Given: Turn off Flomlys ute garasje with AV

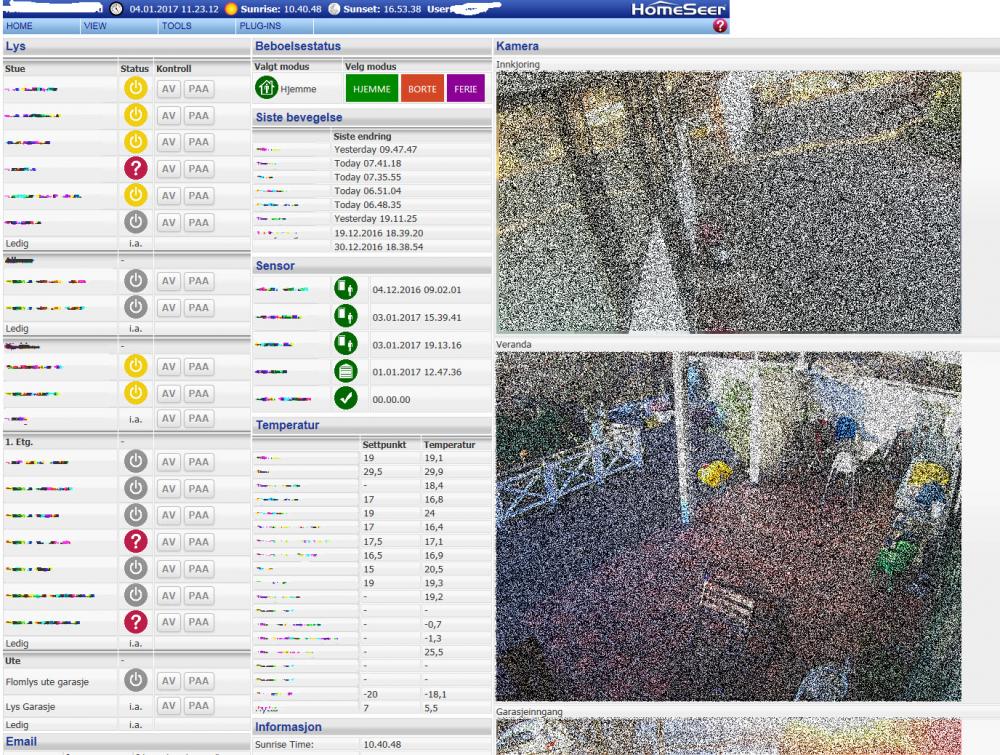Looking at the screenshot, I should point(168,681).
